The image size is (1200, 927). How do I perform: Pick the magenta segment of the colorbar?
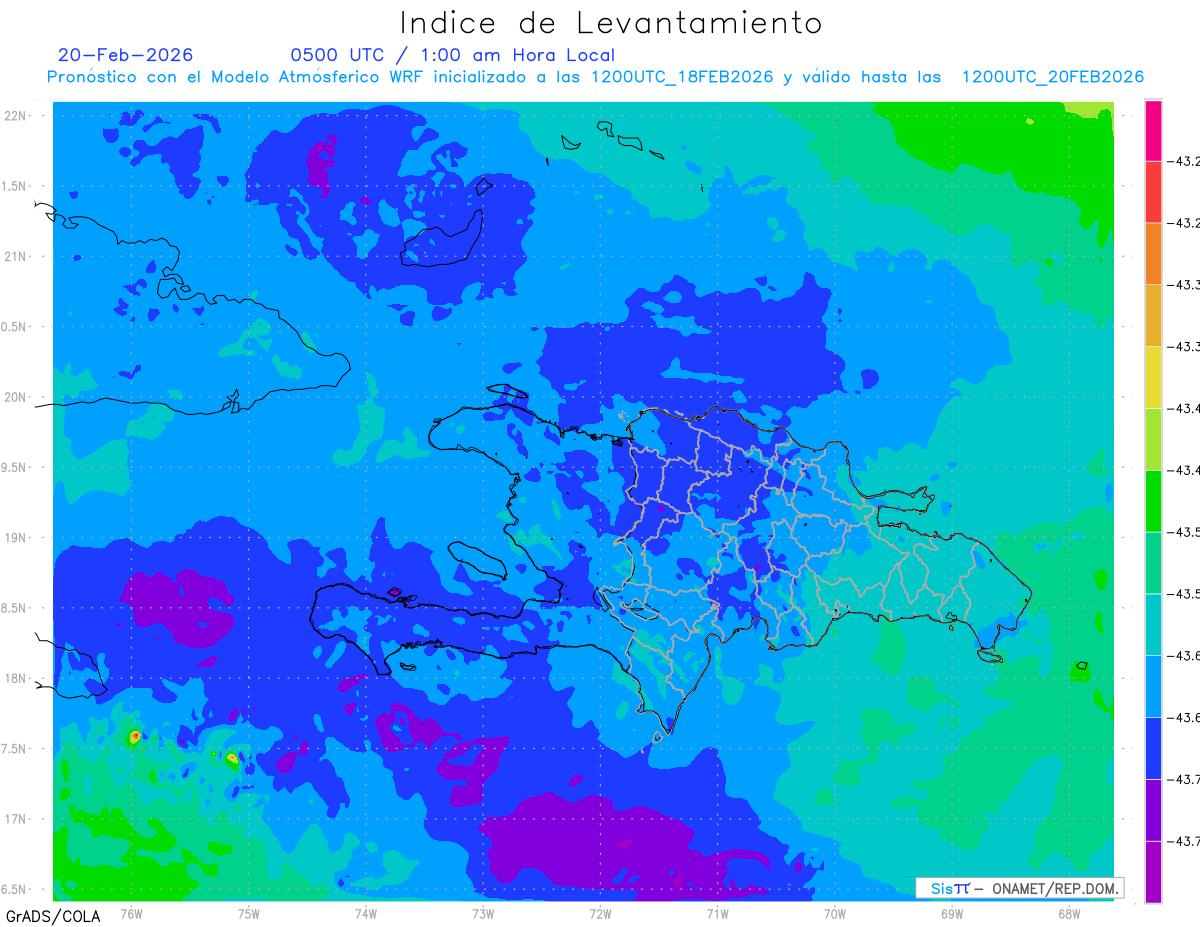click(1153, 131)
